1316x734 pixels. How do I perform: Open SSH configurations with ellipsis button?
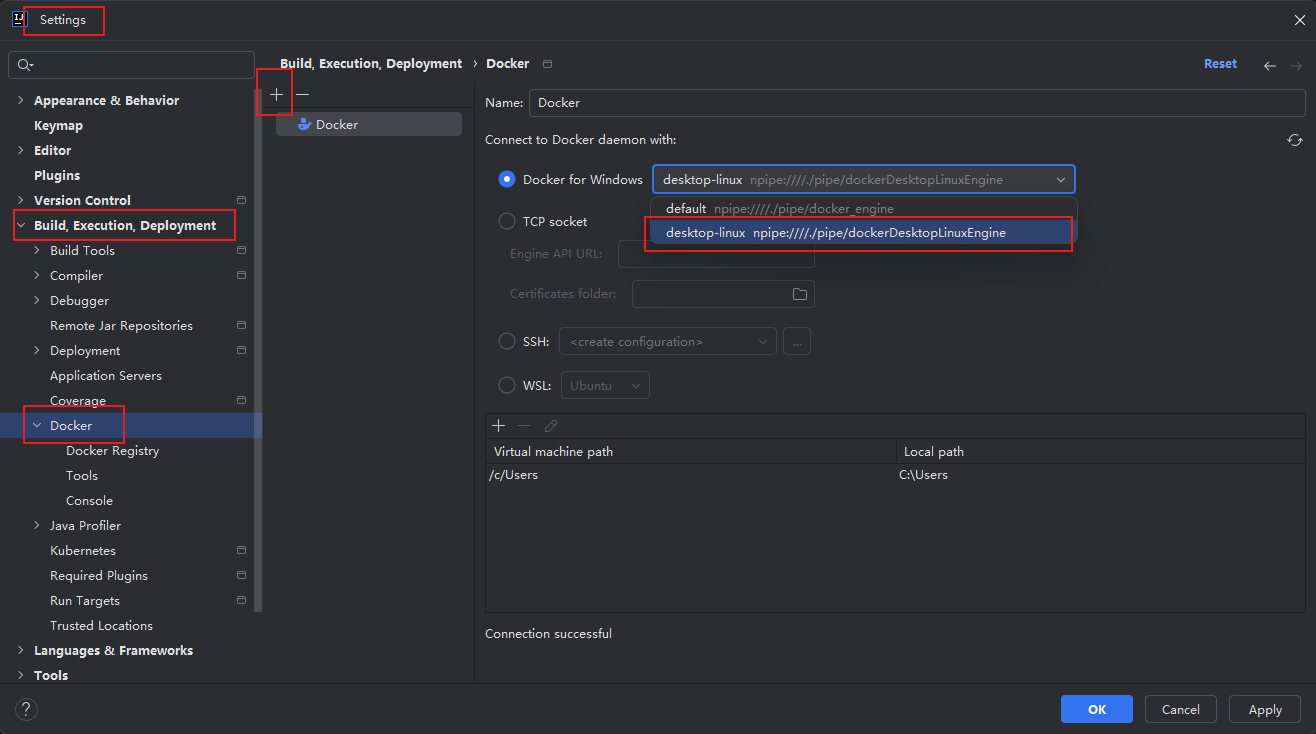pos(797,341)
